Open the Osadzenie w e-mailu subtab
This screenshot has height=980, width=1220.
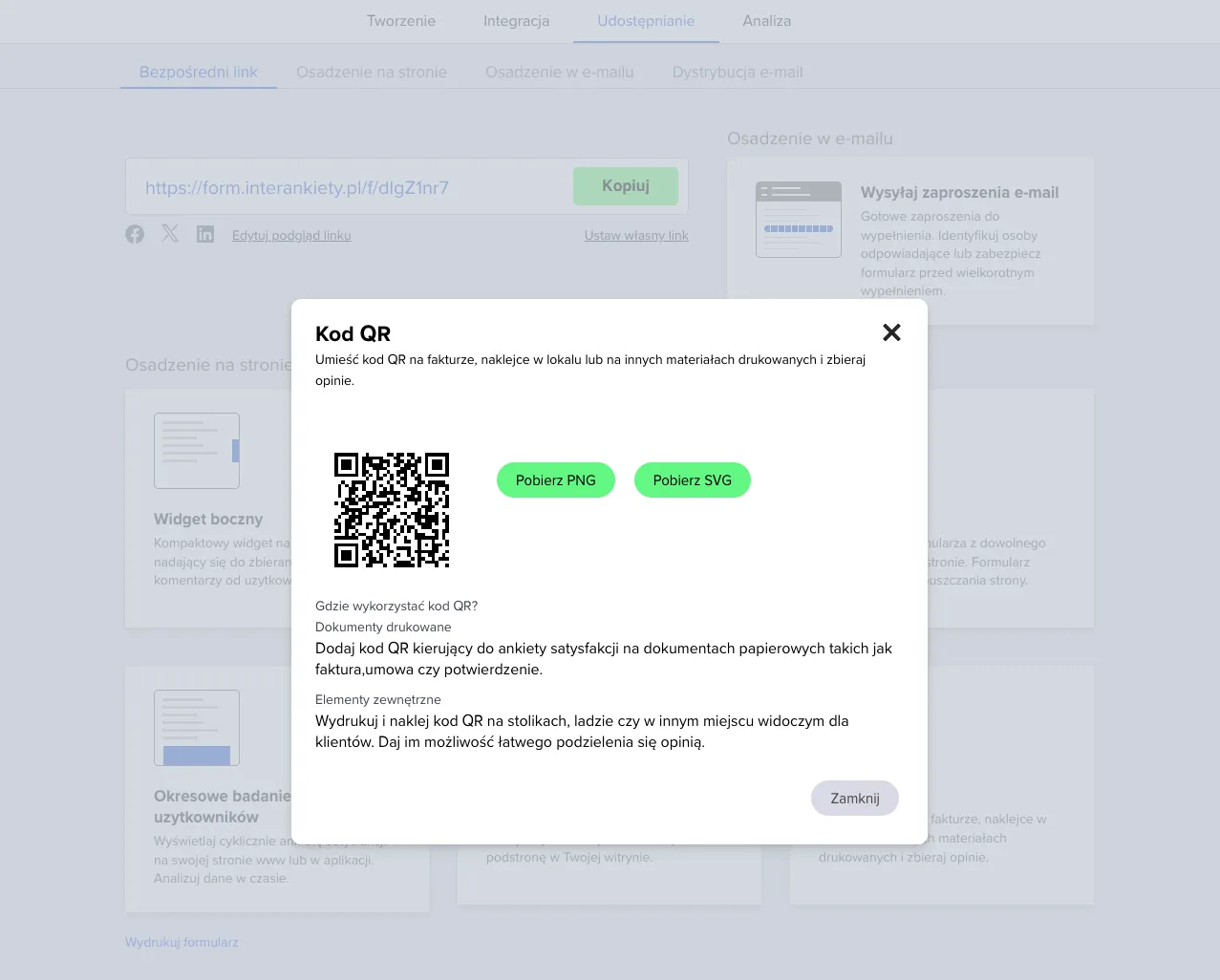pos(560,73)
